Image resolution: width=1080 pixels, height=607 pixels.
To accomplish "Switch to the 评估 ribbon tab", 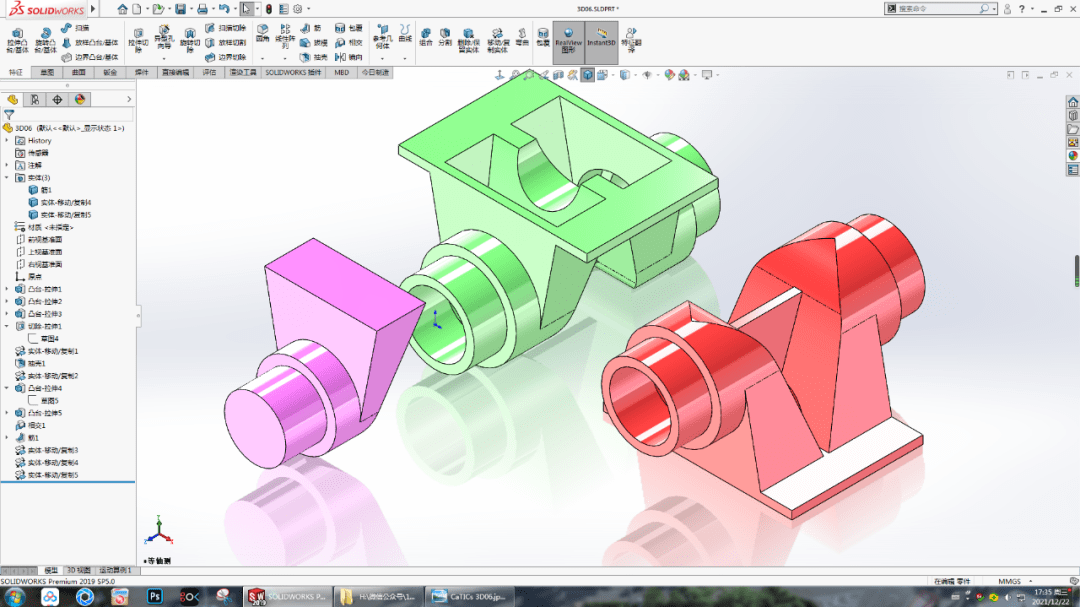I will tap(211, 72).
